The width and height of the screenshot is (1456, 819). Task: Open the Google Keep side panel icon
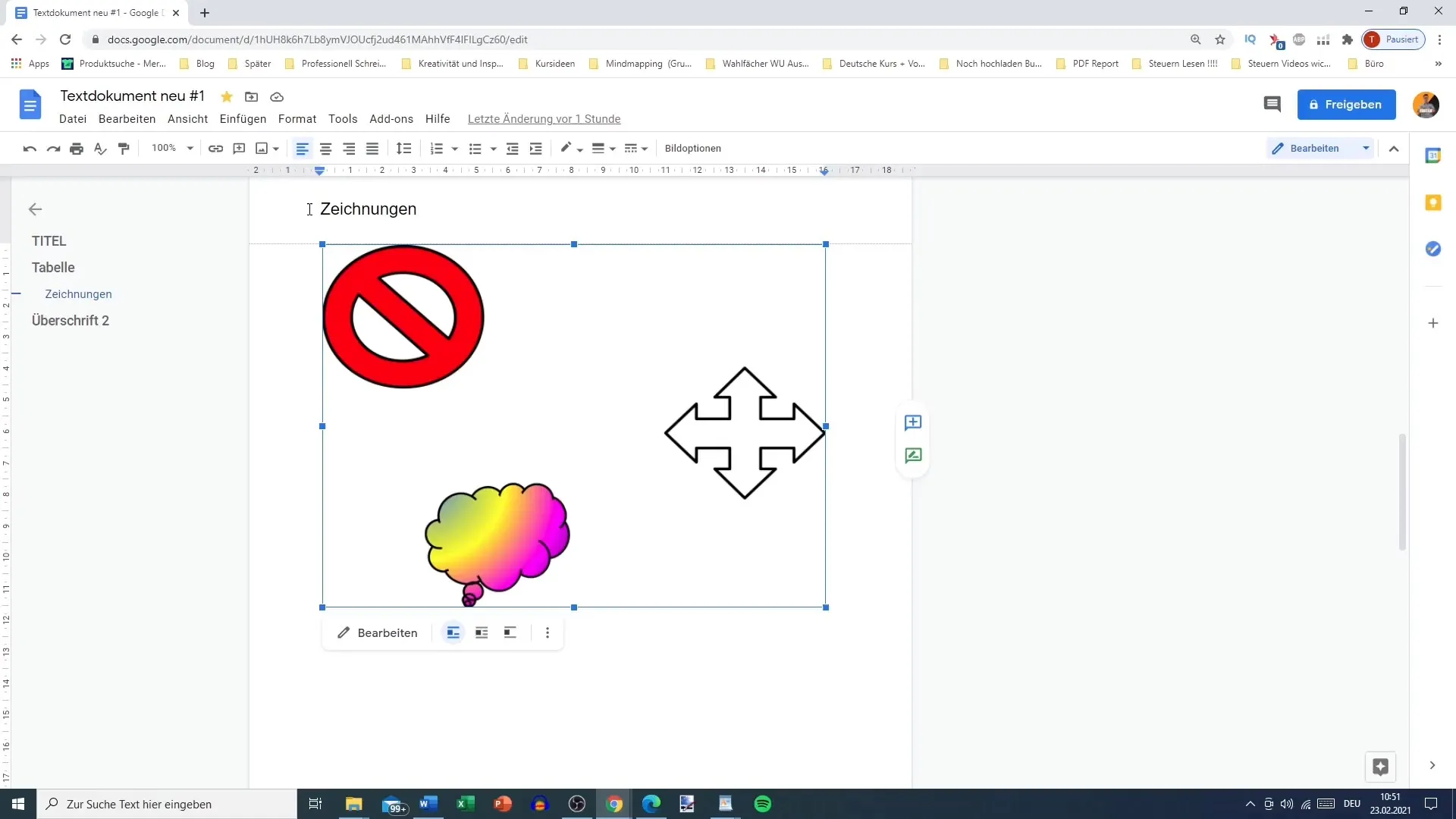(x=1433, y=202)
